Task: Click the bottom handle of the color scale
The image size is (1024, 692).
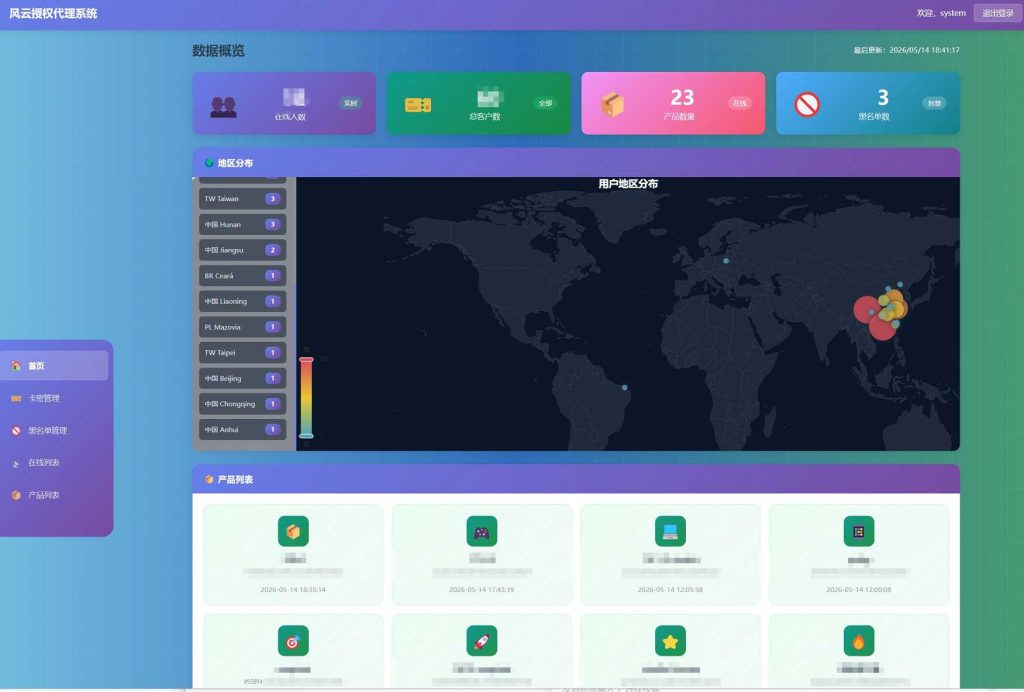Action: pyautogui.click(x=306, y=435)
